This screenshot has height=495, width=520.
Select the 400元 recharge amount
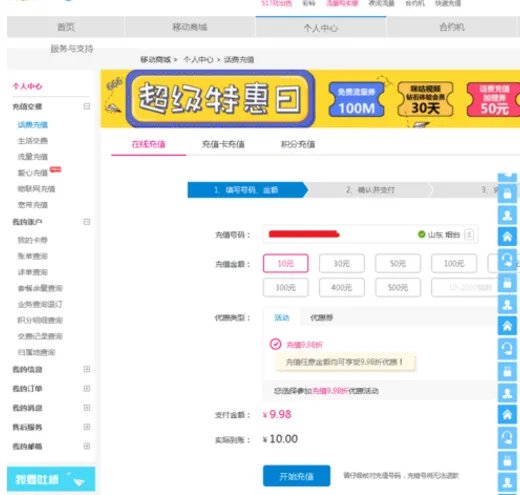point(342,287)
